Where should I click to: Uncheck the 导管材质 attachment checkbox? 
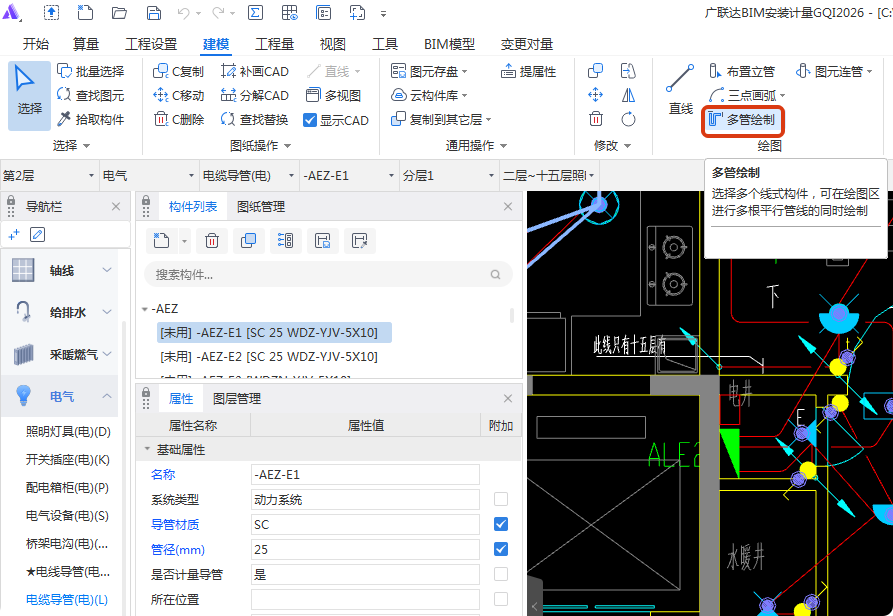tap(500, 523)
